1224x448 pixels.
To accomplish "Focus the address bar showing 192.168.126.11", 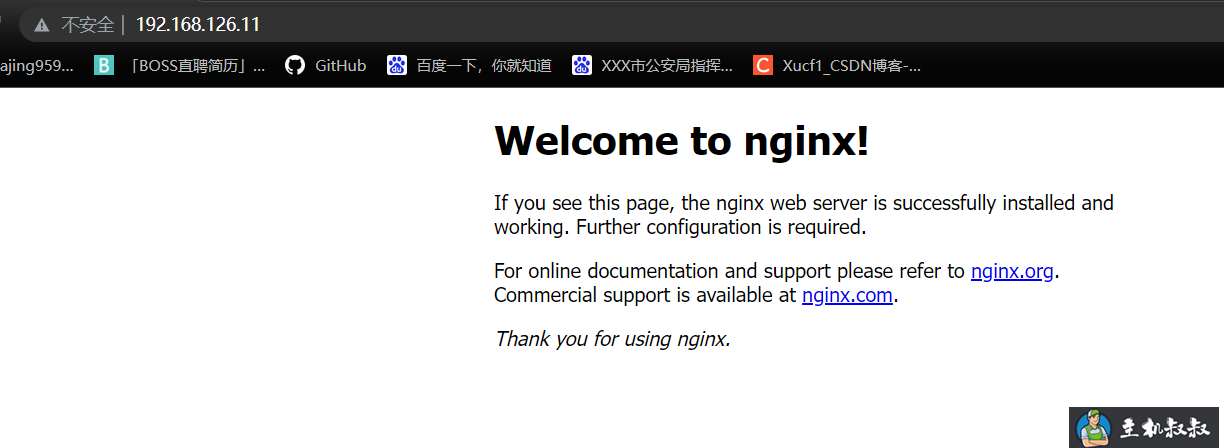I will click(x=197, y=24).
